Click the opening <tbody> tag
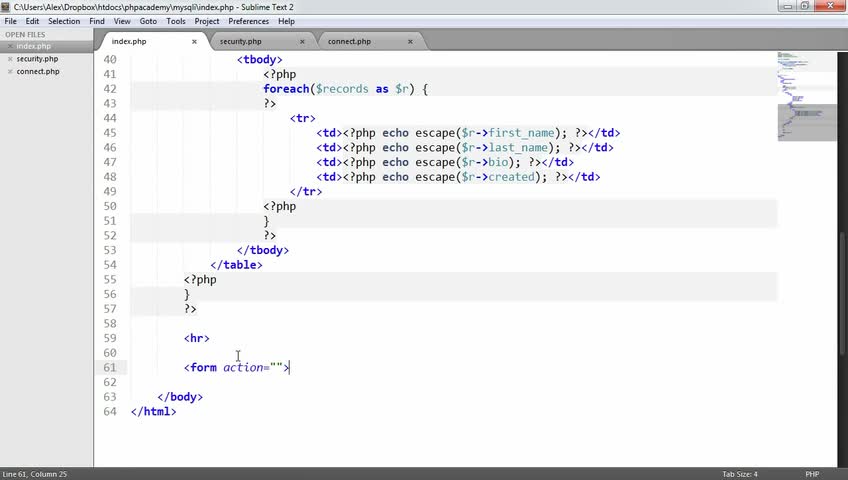Image resolution: width=848 pixels, height=480 pixels. pyautogui.click(x=260, y=59)
